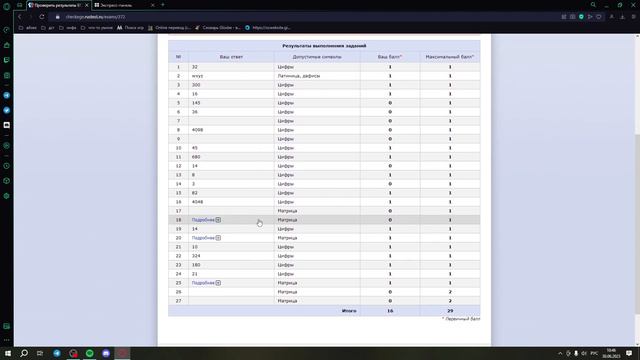Open the Словарь Glosbe bookmark
The width and height of the screenshot is (640, 360).
point(218,28)
